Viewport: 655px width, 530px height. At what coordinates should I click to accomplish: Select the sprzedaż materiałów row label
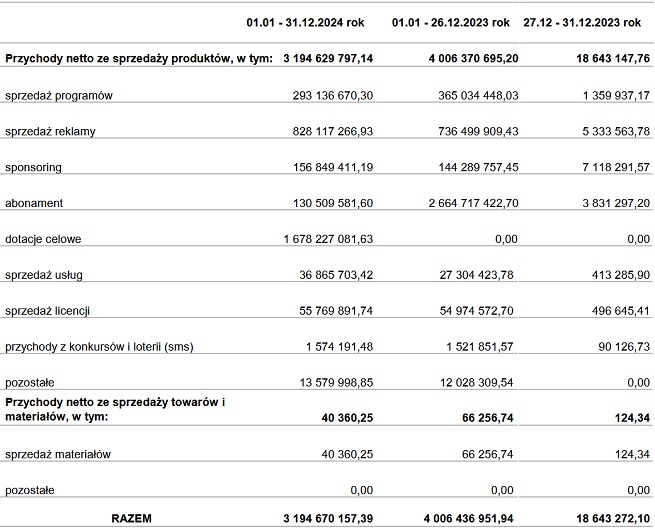point(58,454)
